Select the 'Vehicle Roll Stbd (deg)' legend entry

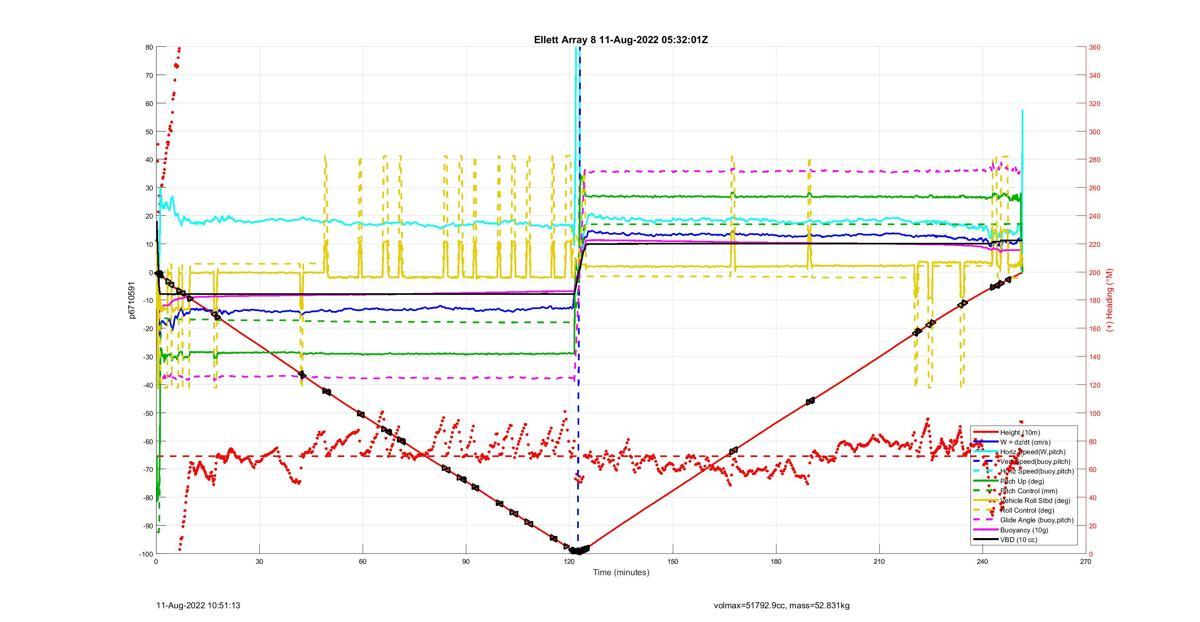(x=1023, y=501)
